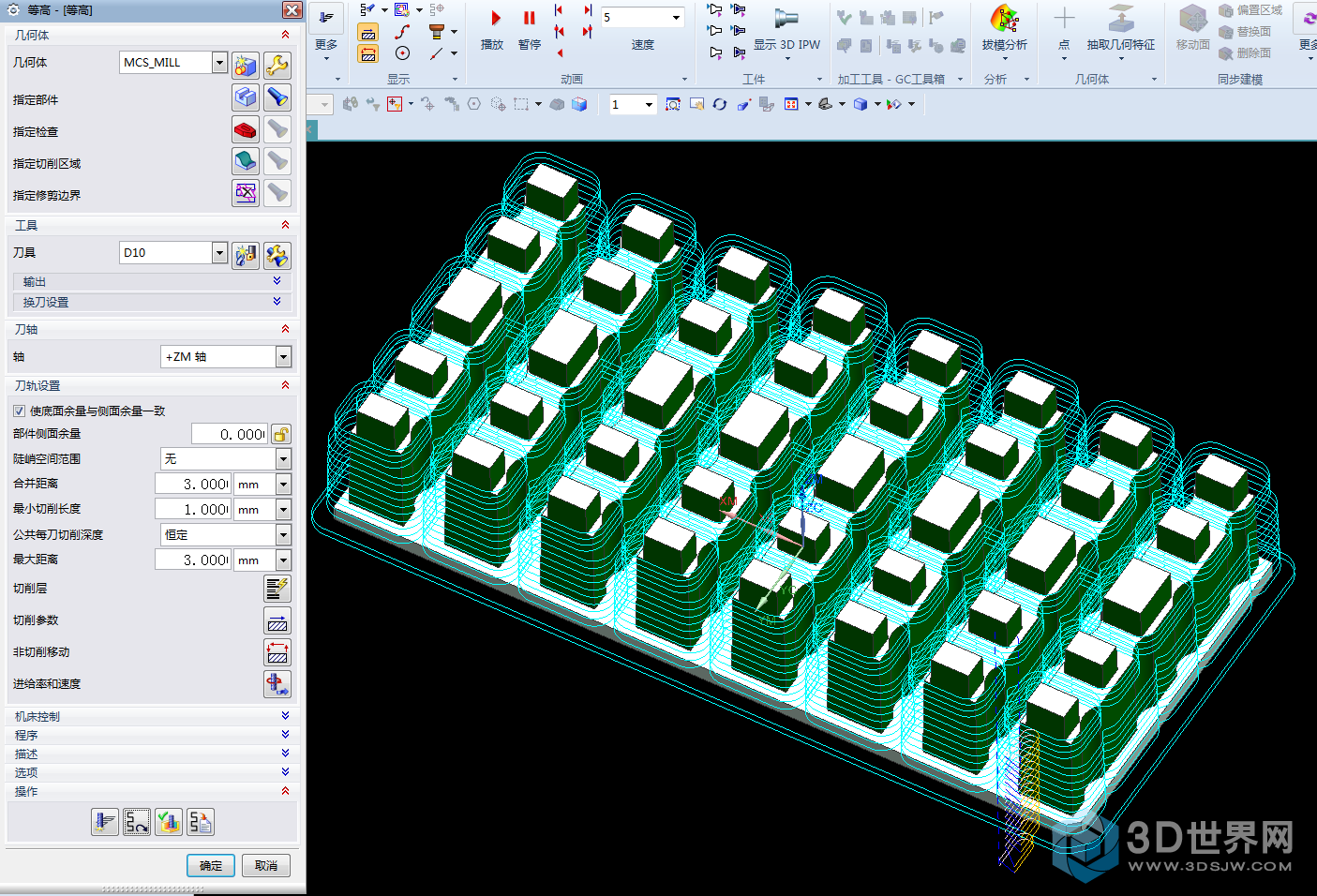1317x896 pixels.
Task: Click the 最大距离 value field
Action: [193, 560]
